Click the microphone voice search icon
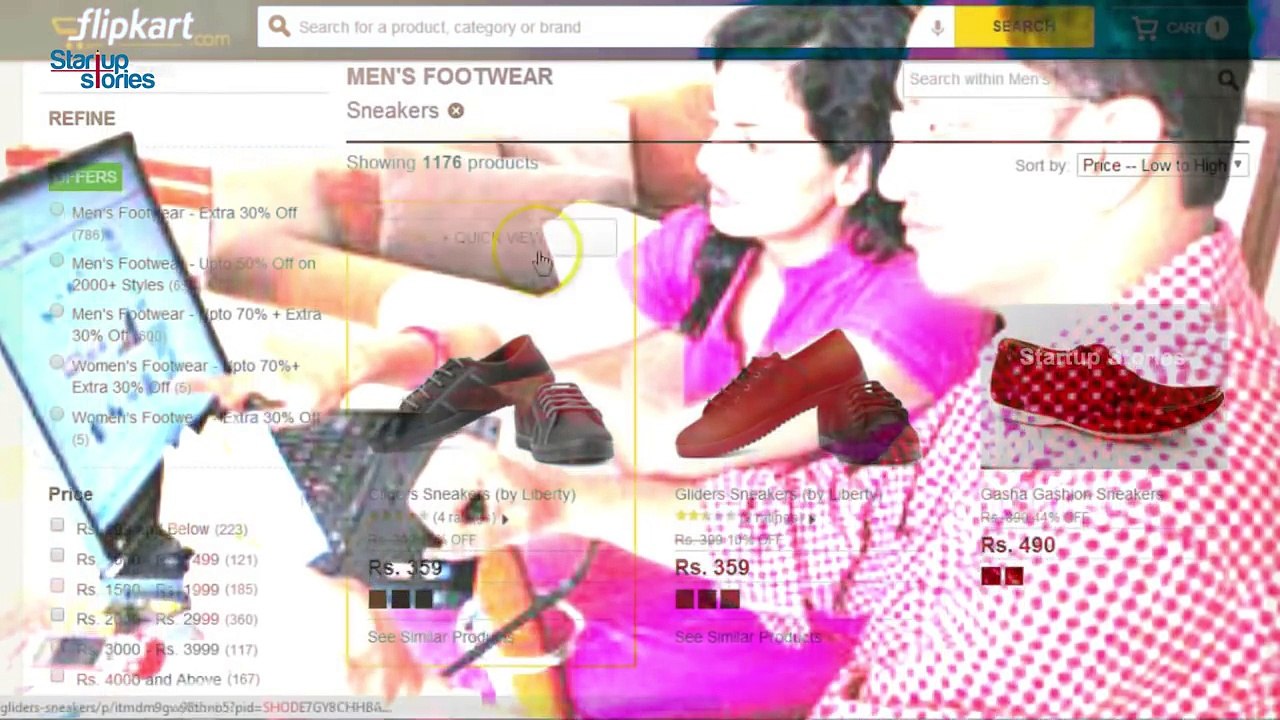This screenshot has height=720, width=1280. [x=937, y=28]
